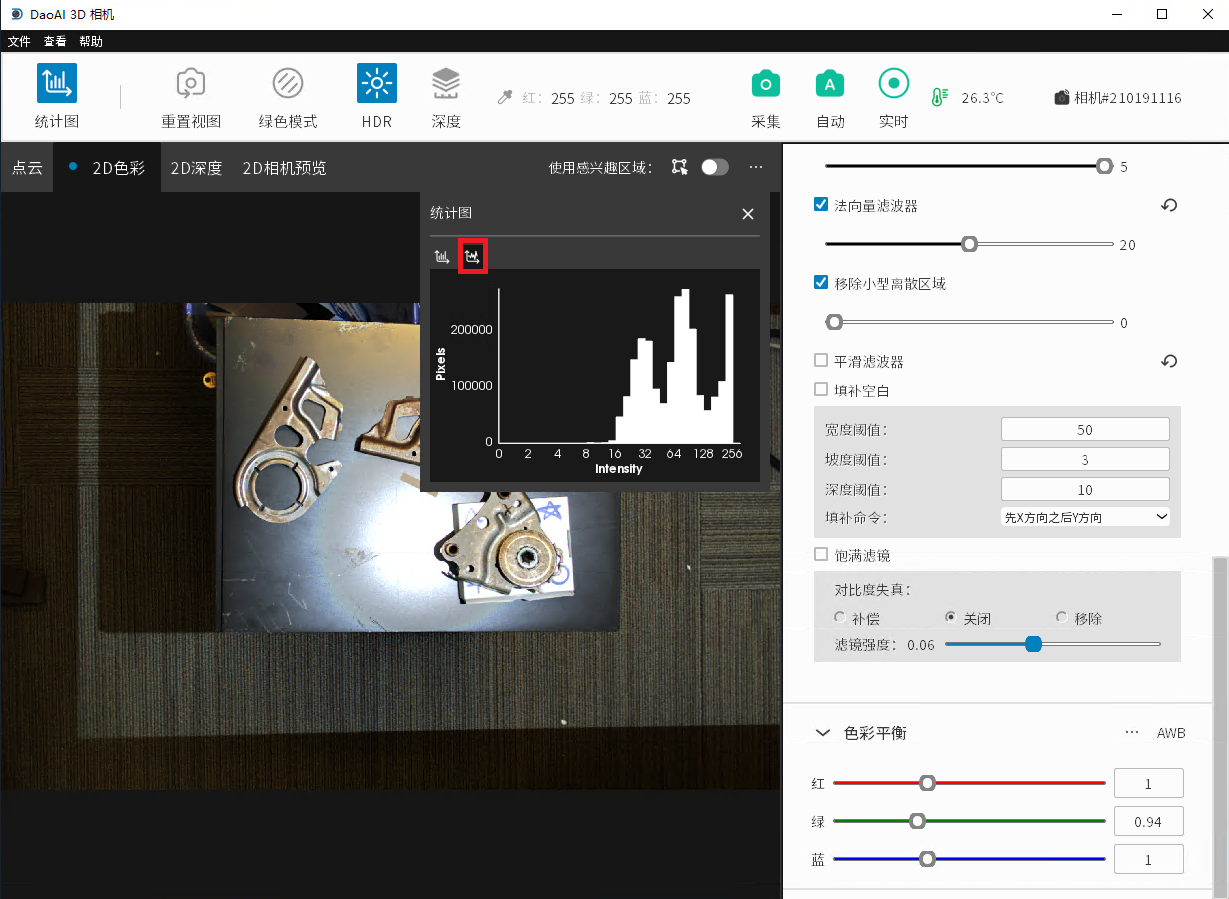Toggle the HDR mode icon
Screen dimensions: 1229x899
pyautogui.click(x=377, y=84)
